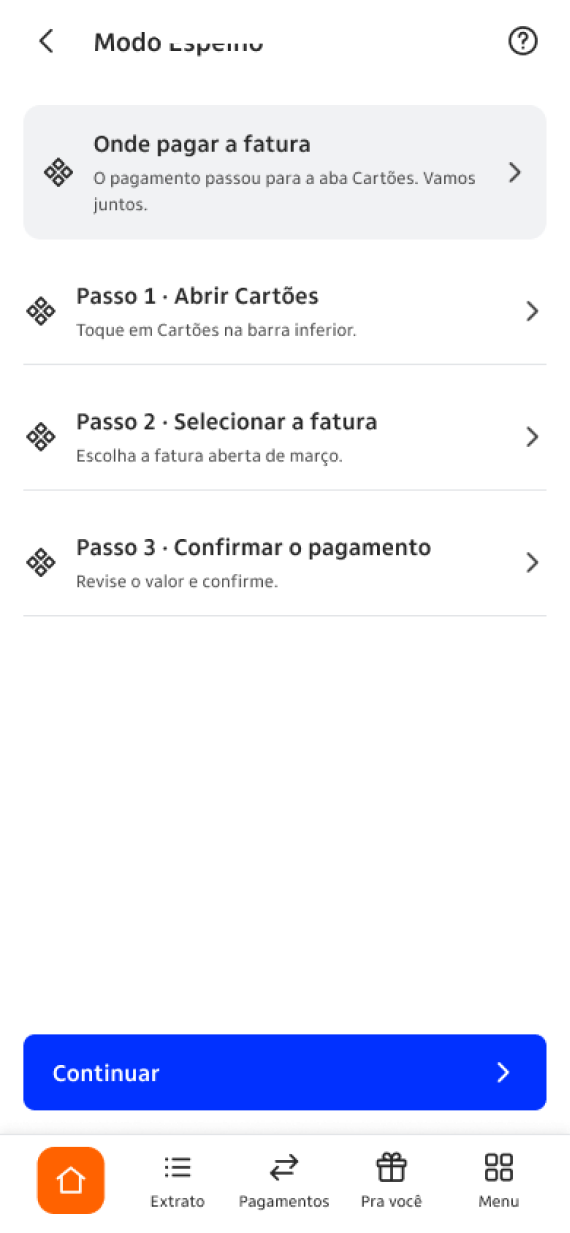
Task: Tap the diamond icon beside Passo 1
Action: pyautogui.click(x=40, y=311)
